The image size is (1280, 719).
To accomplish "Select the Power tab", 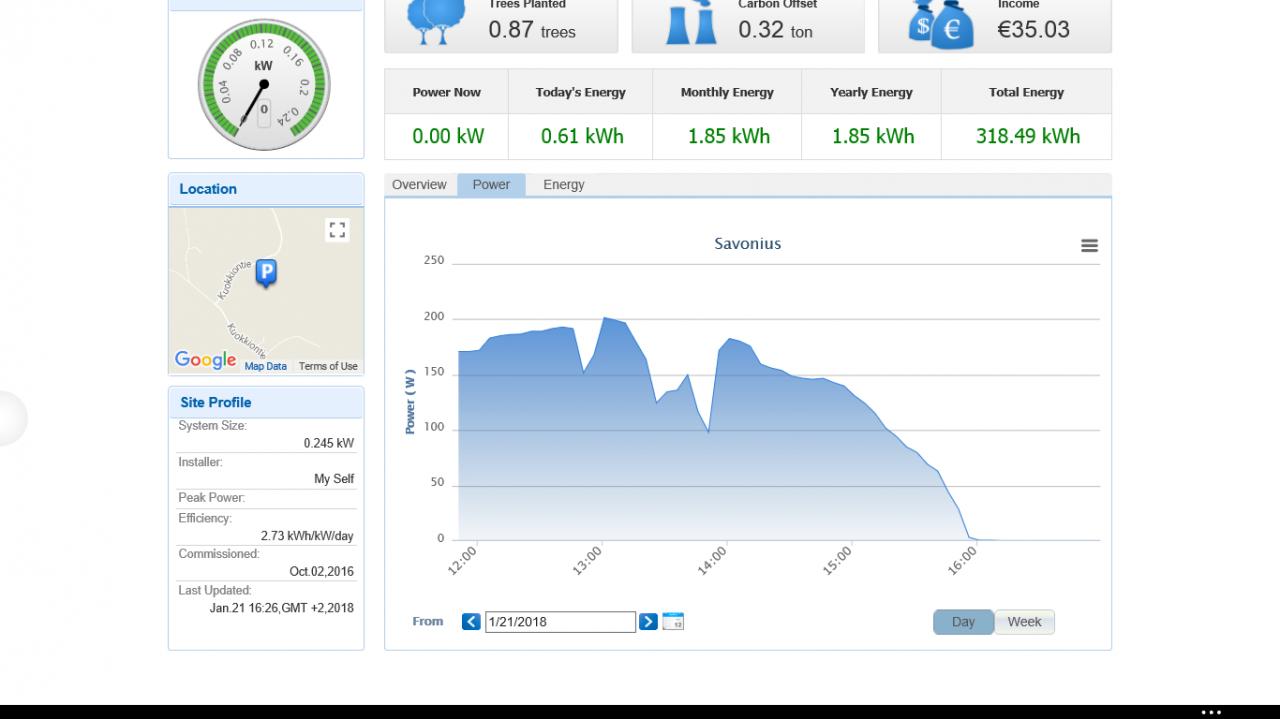I will tap(491, 185).
